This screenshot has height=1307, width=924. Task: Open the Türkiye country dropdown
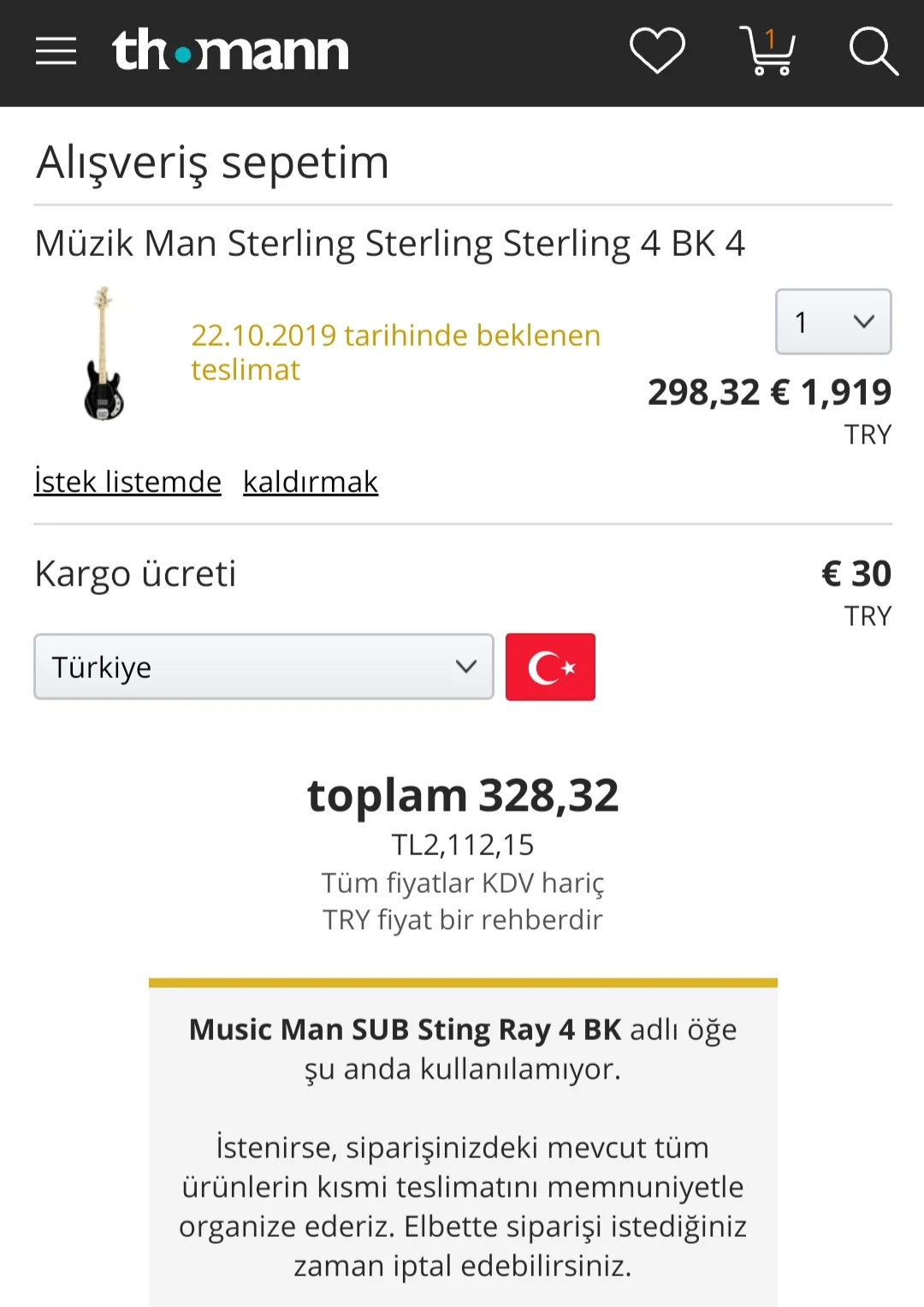(264, 667)
